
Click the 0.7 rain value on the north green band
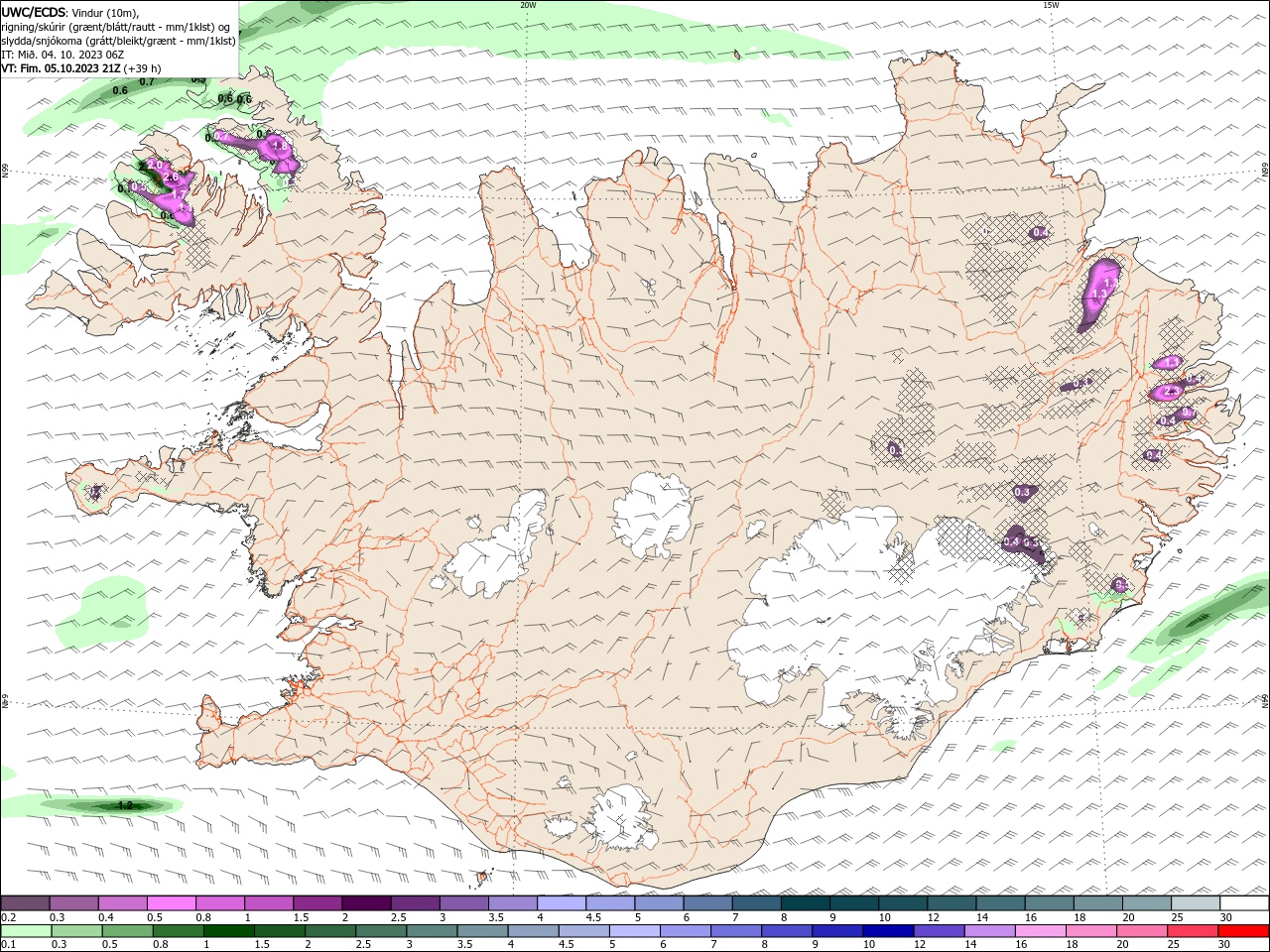pyautogui.click(x=147, y=81)
